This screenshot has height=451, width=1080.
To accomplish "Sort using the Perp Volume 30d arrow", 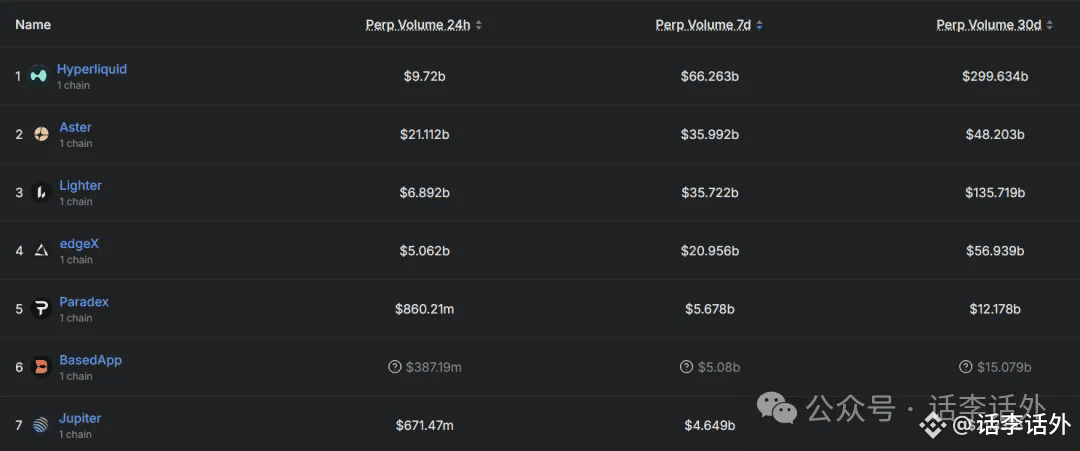I will click(x=1049, y=25).
